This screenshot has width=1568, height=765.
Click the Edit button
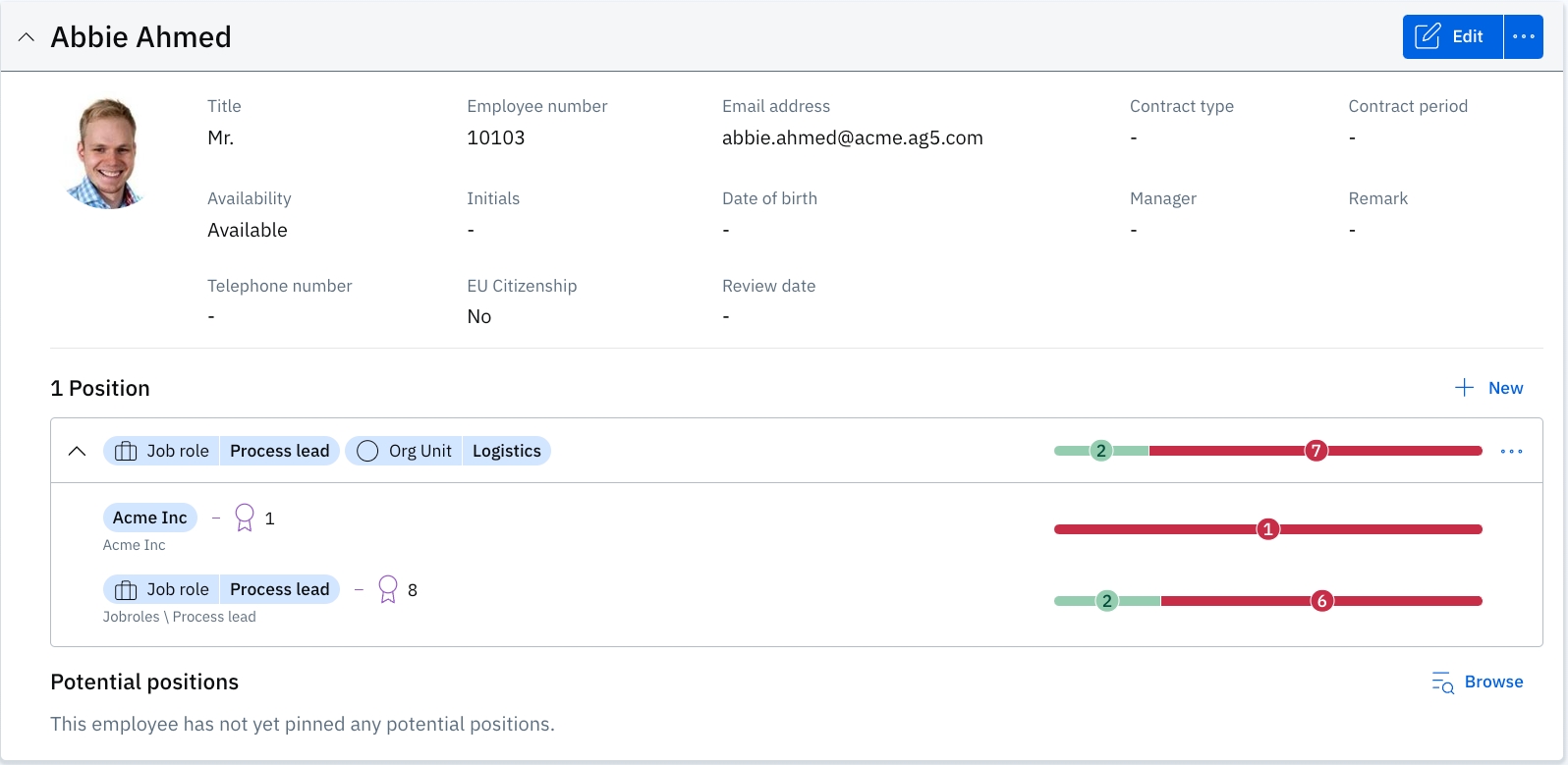tap(1452, 37)
